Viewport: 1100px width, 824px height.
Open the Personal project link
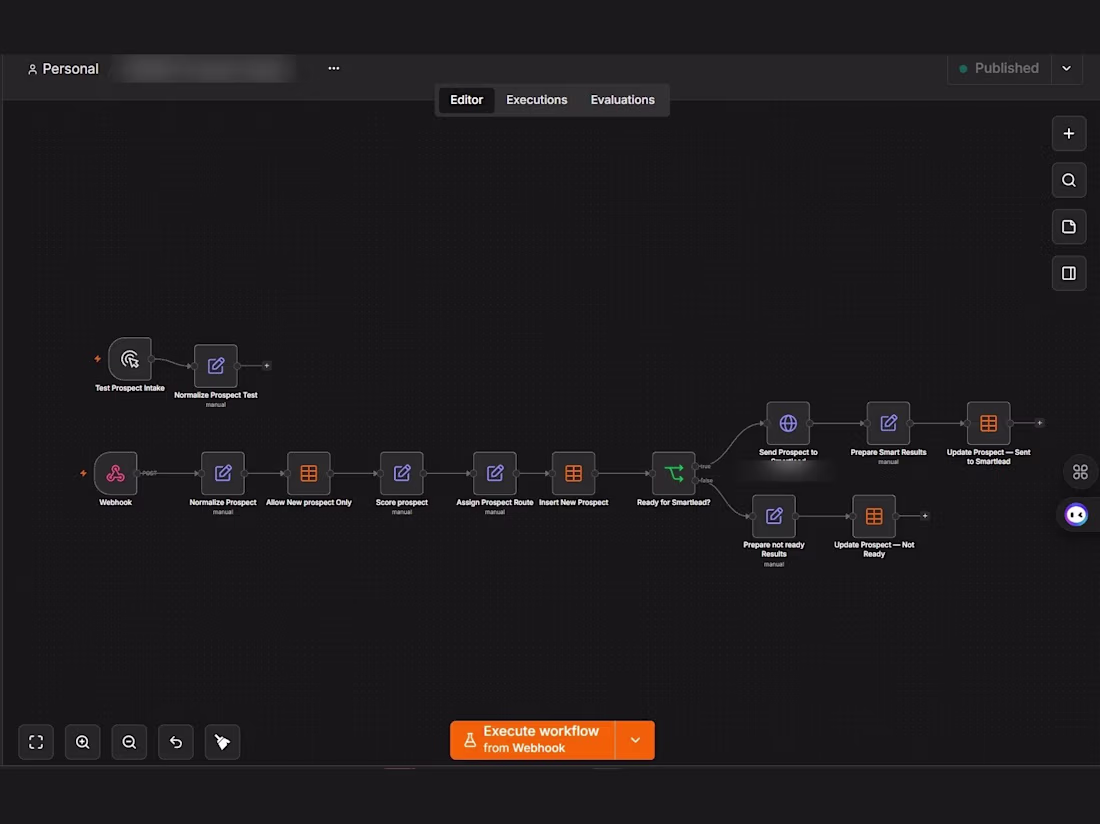(63, 69)
